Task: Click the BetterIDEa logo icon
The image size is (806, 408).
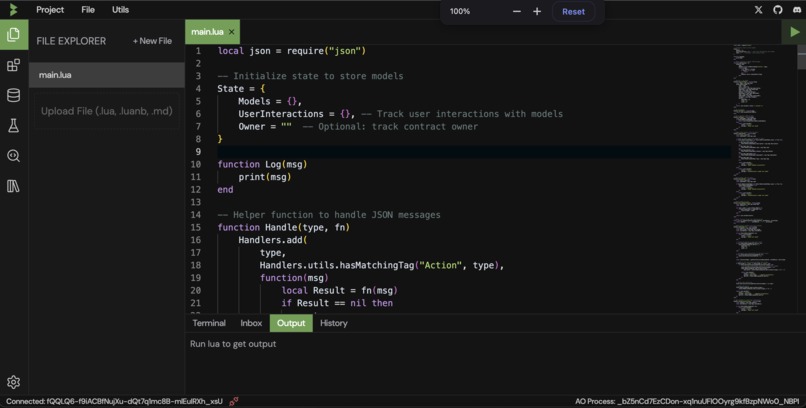Action: tap(13, 10)
